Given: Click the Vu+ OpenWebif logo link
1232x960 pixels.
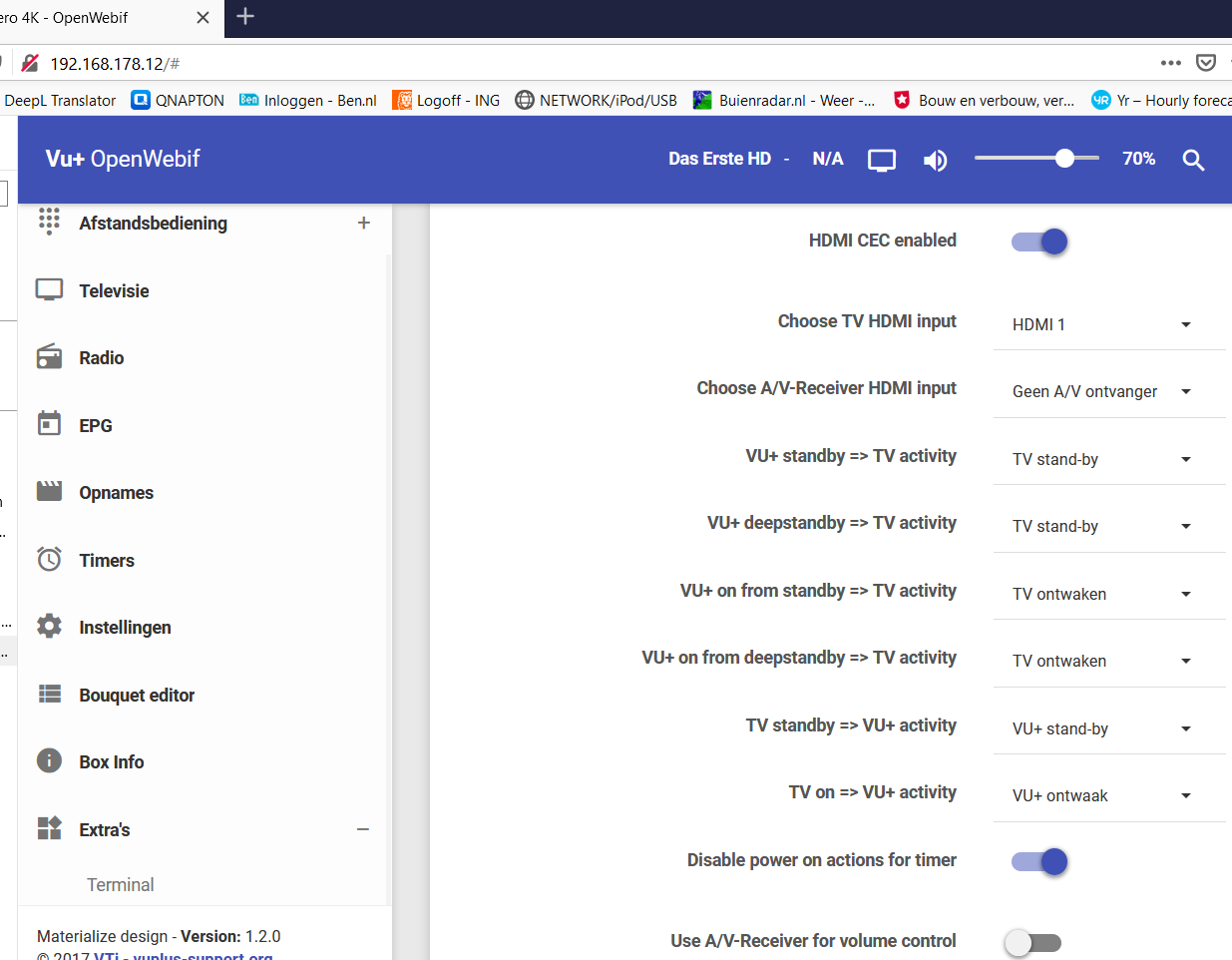Looking at the screenshot, I should click(x=123, y=159).
